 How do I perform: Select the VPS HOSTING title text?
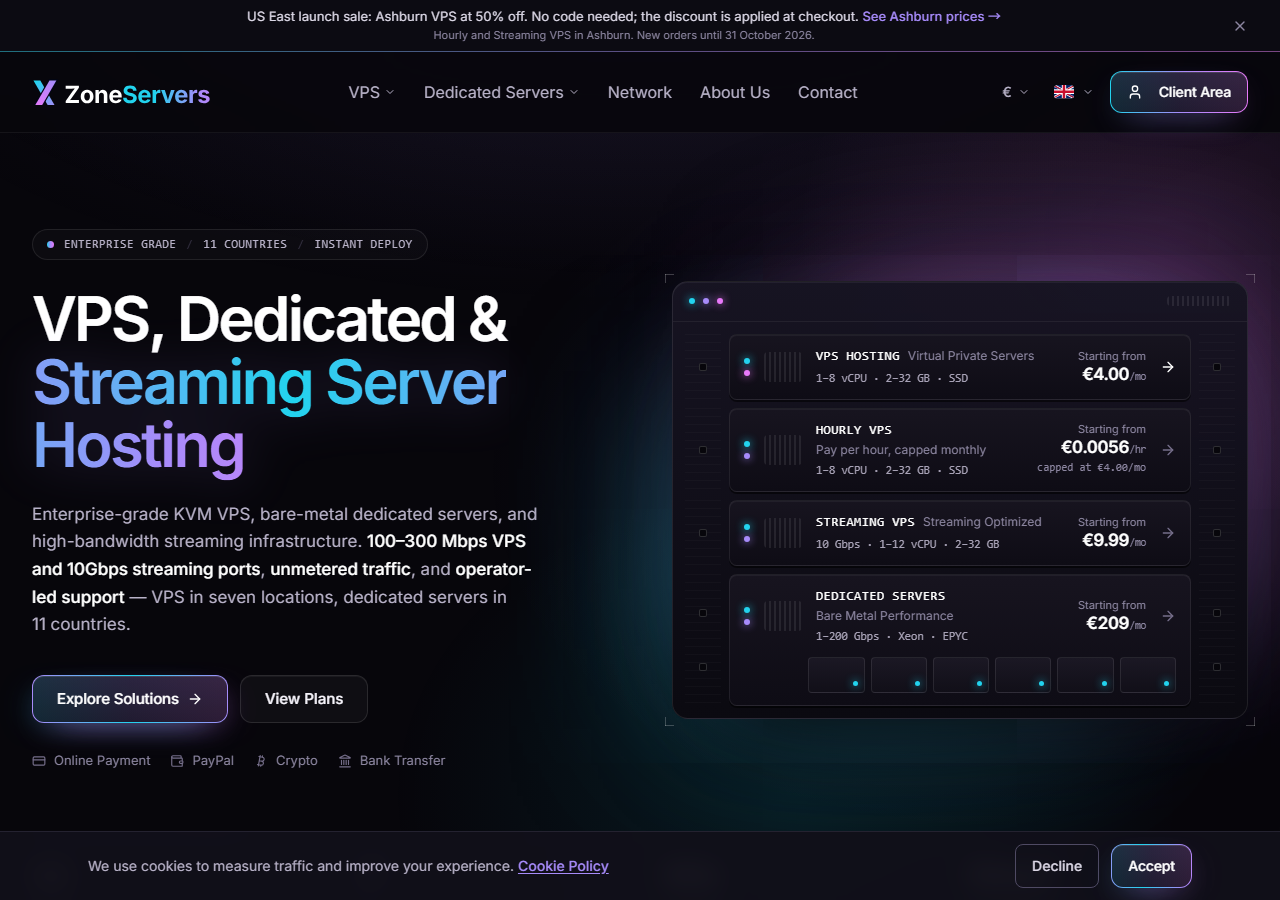[858, 356]
